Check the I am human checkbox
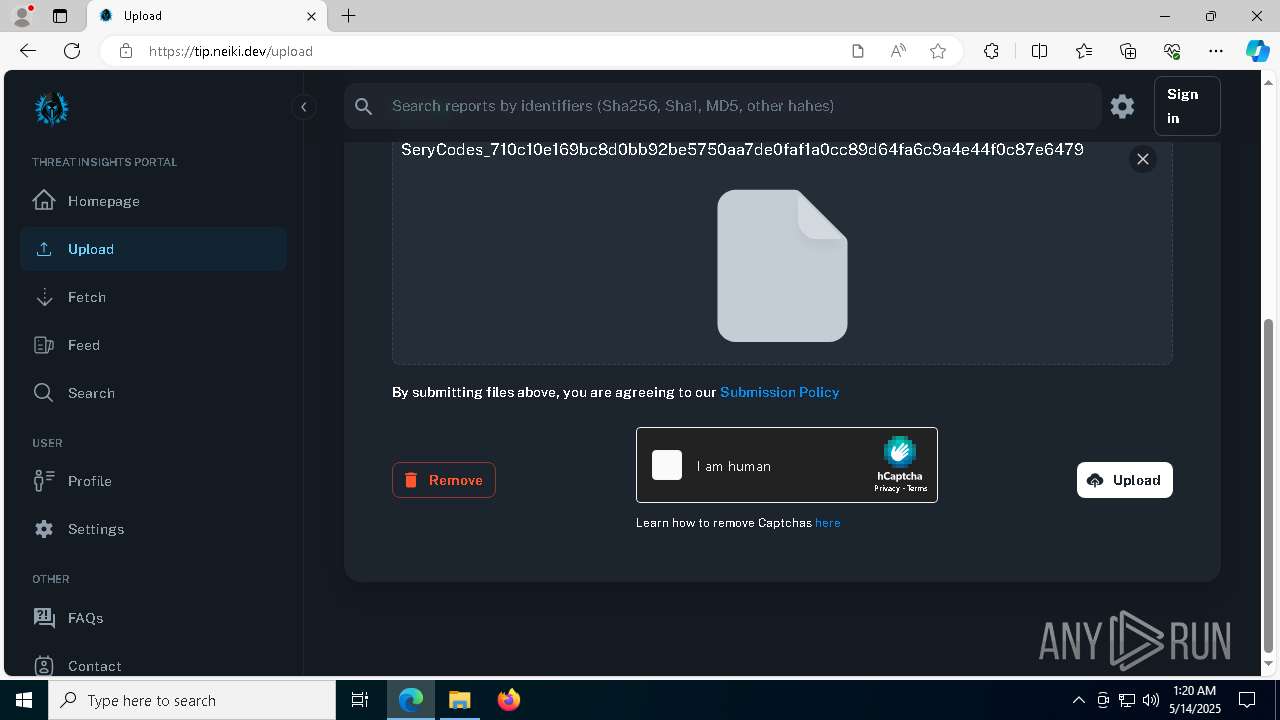Image resolution: width=1280 pixels, height=720 pixels. point(667,465)
